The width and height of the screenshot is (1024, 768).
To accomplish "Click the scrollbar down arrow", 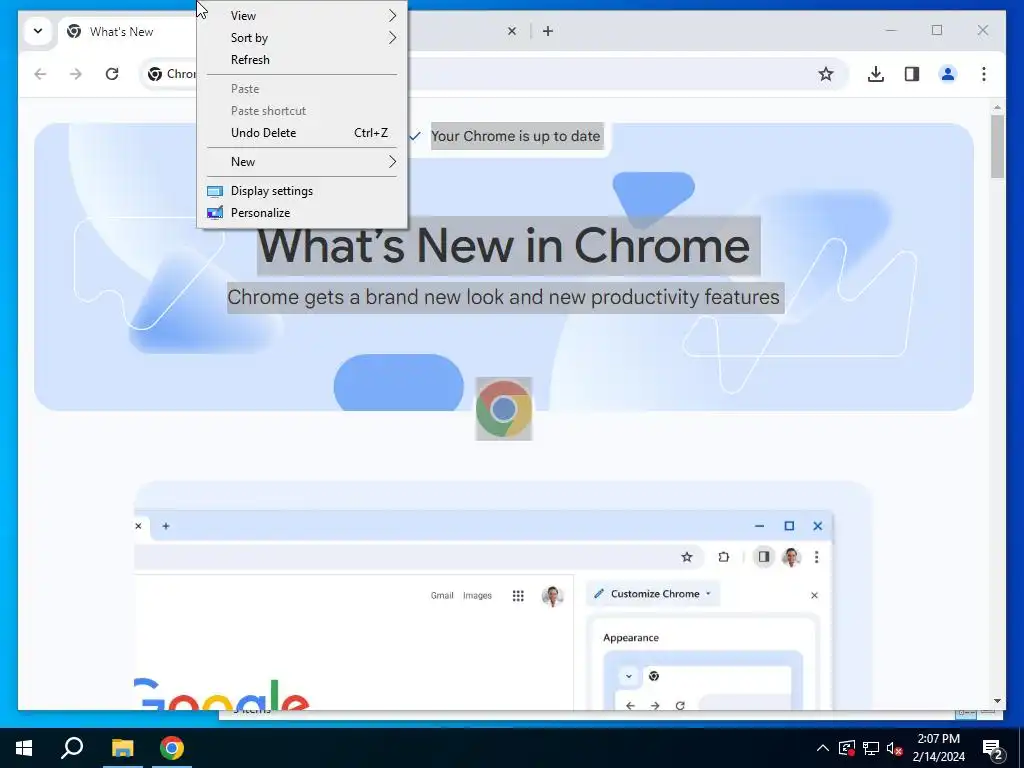I will [x=997, y=701].
